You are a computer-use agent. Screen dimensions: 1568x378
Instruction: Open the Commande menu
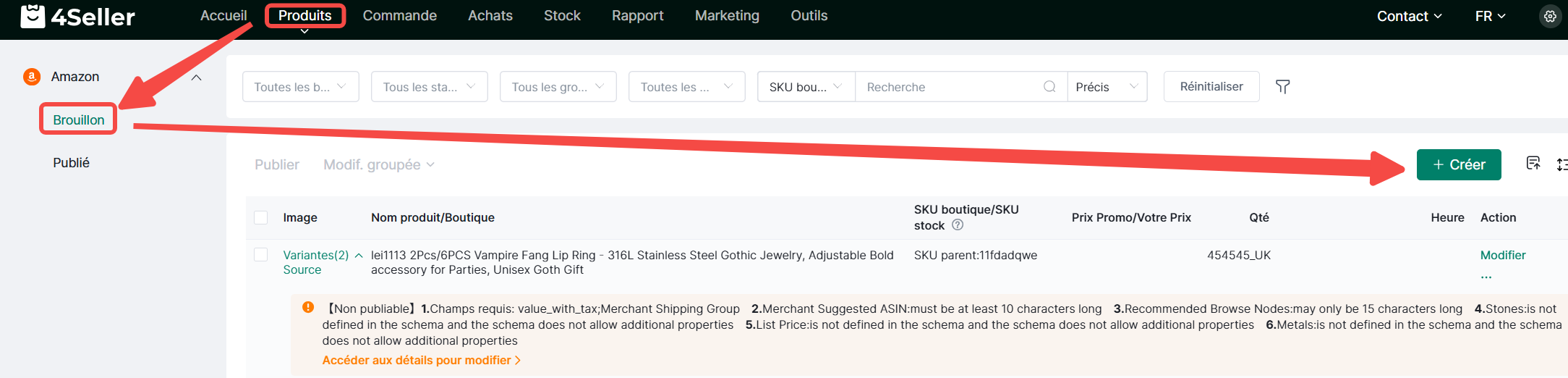tap(399, 16)
